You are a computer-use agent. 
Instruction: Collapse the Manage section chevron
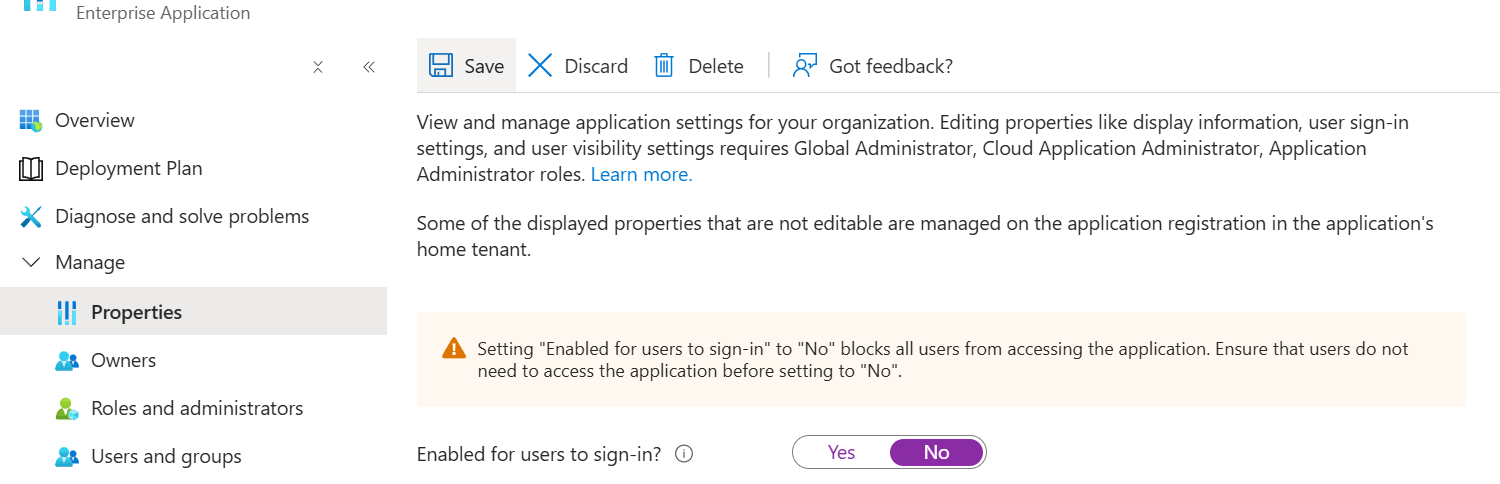(31, 262)
